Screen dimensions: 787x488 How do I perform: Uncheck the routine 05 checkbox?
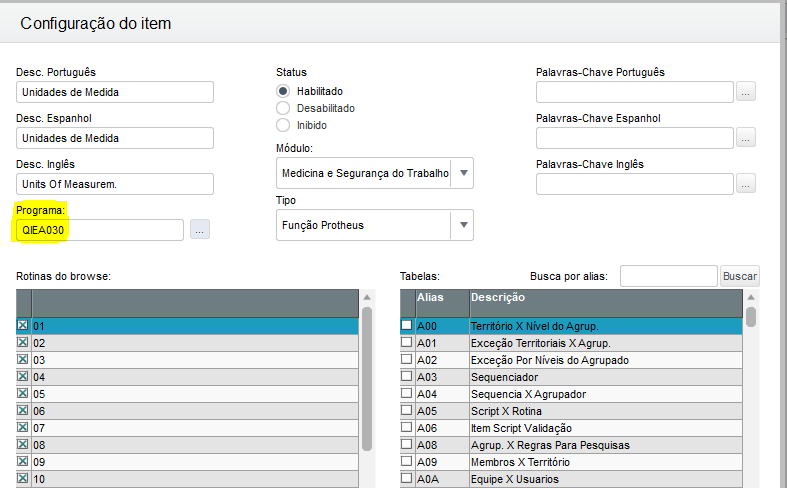pyautogui.click(x=23, y=393)
